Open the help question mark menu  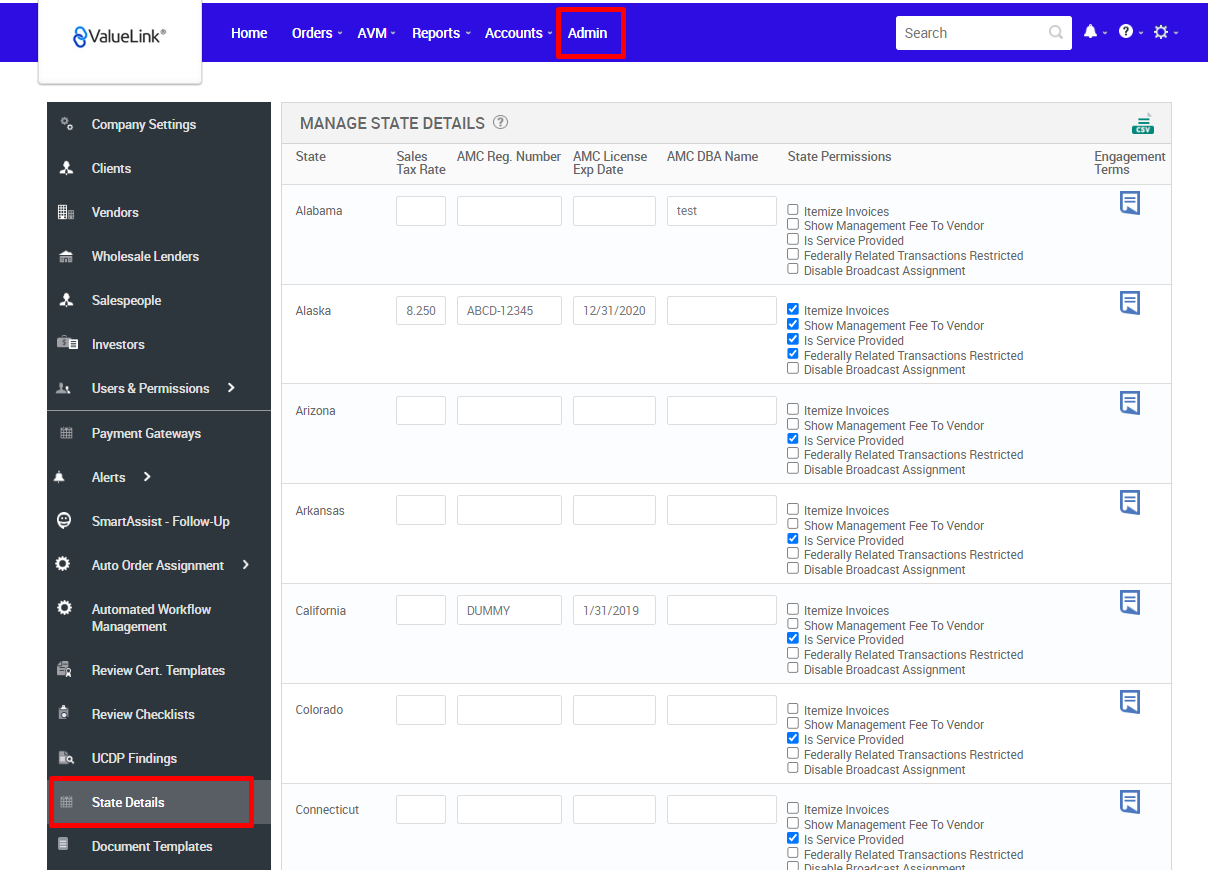coord(1124,32)
